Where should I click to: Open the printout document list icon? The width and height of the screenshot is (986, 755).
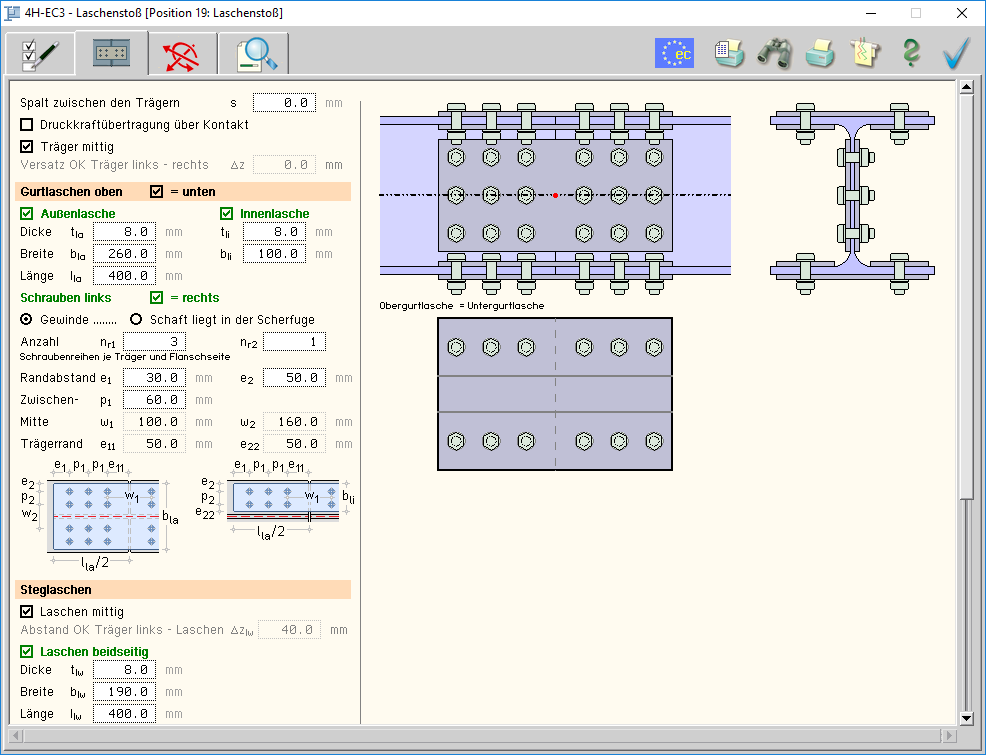point(729,53)
